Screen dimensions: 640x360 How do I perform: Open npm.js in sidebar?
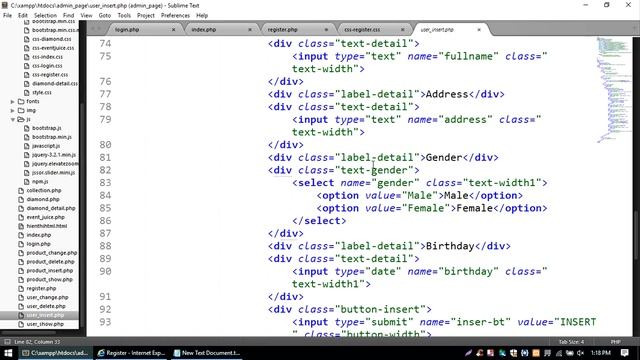[40, 182]
